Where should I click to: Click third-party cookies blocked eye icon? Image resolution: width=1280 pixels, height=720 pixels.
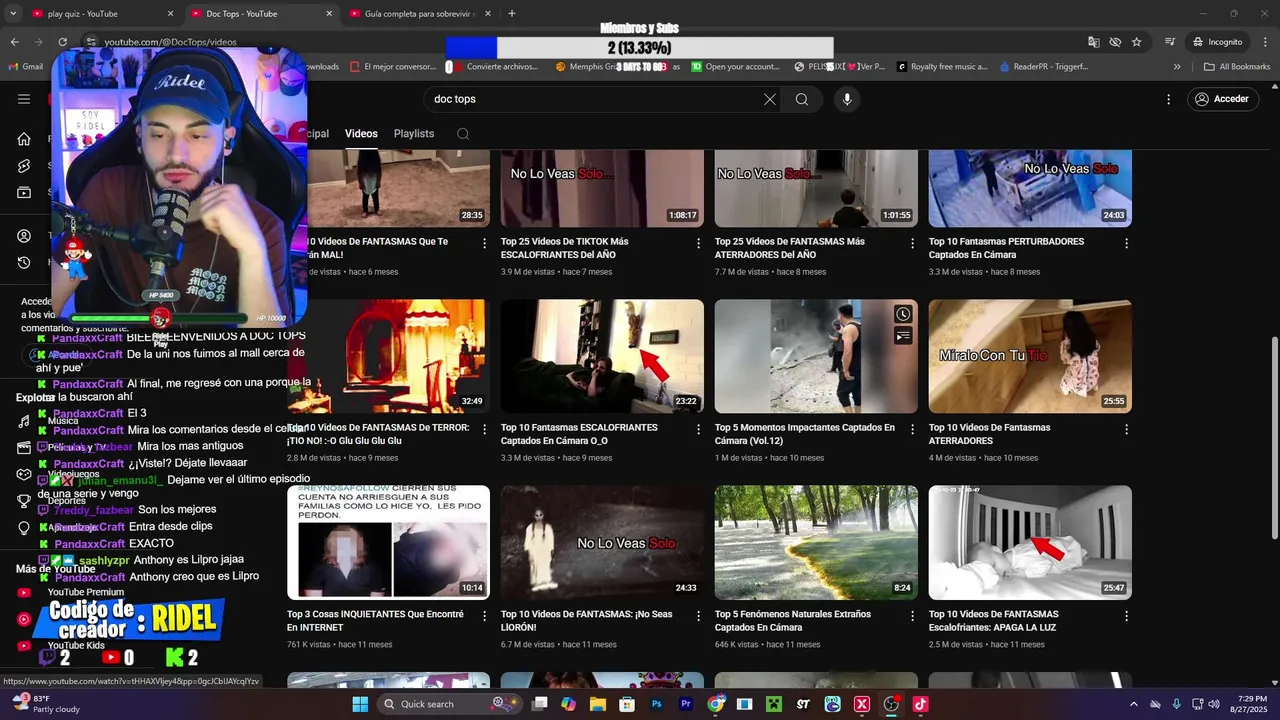[x=1115, y=42]
